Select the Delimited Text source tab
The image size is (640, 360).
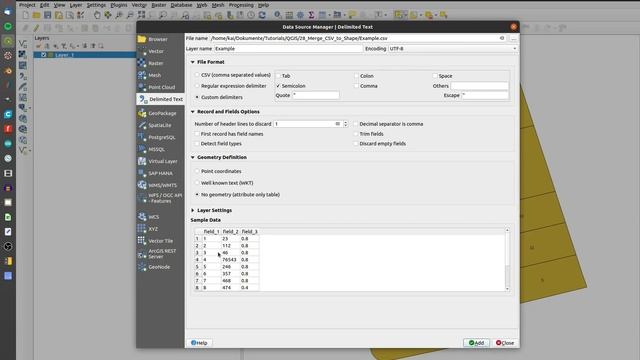pos(160,99)
